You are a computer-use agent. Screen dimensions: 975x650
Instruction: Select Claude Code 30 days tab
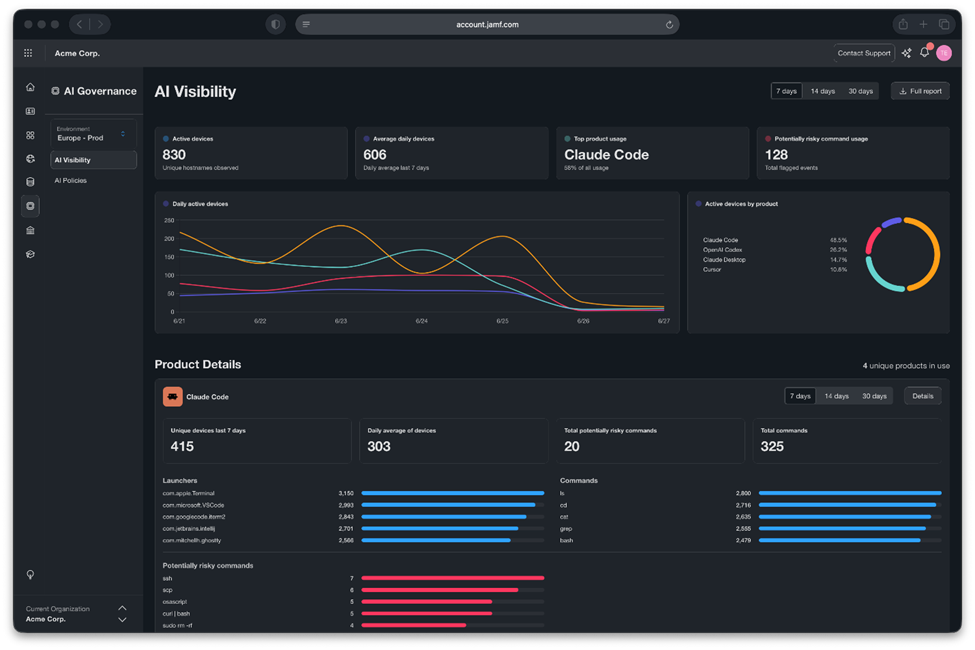tap(874, 396)
